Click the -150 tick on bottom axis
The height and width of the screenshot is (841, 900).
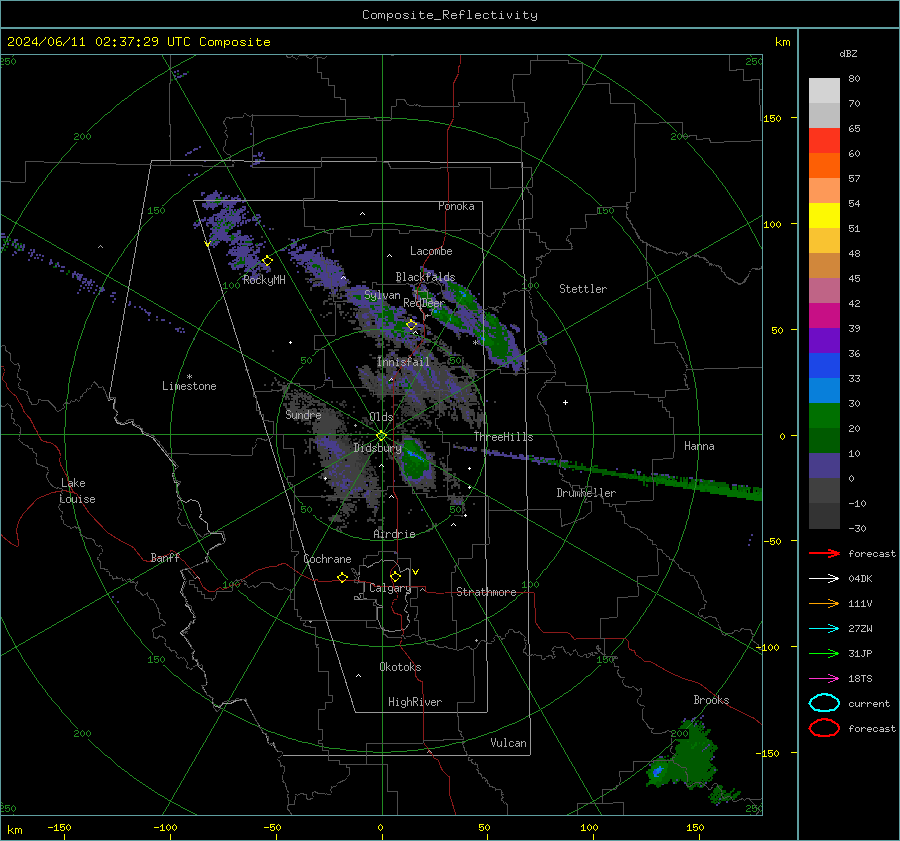pos(59,827)
